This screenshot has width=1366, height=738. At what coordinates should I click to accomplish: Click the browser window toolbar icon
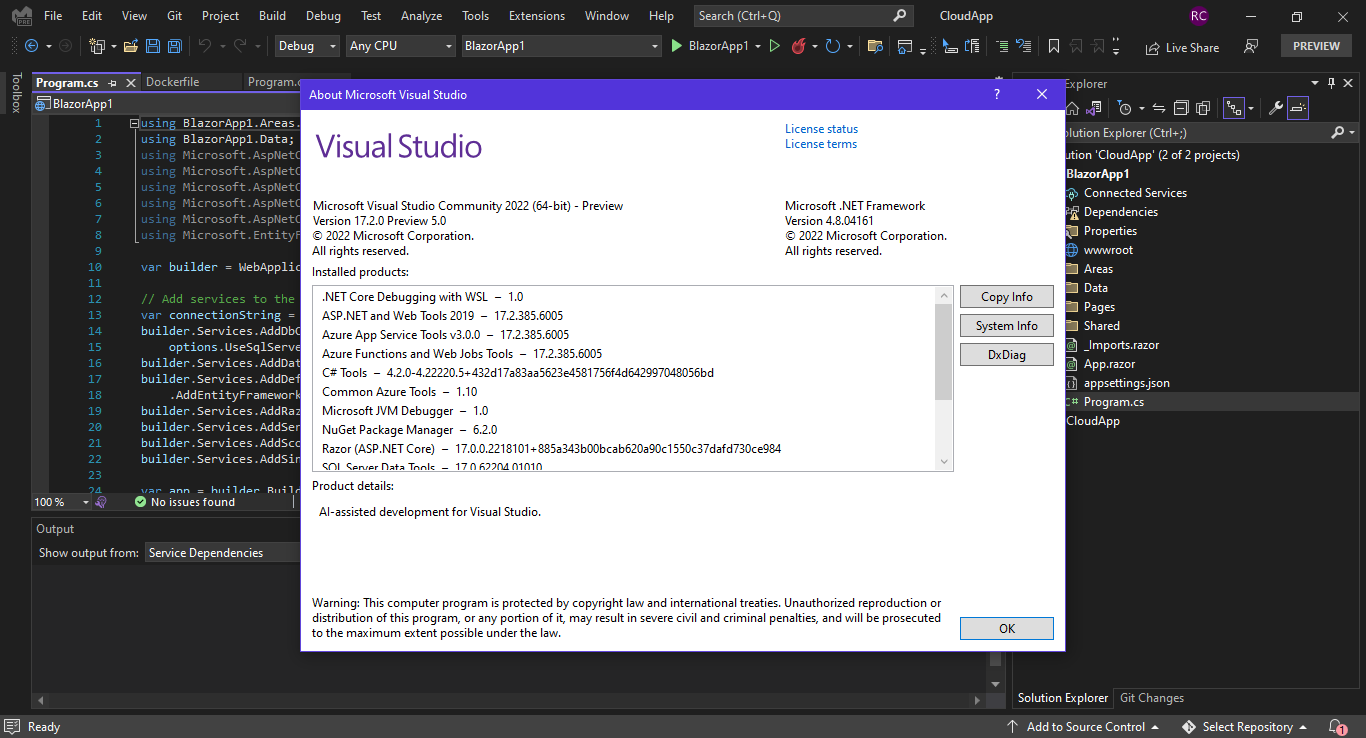coord(904,46)
